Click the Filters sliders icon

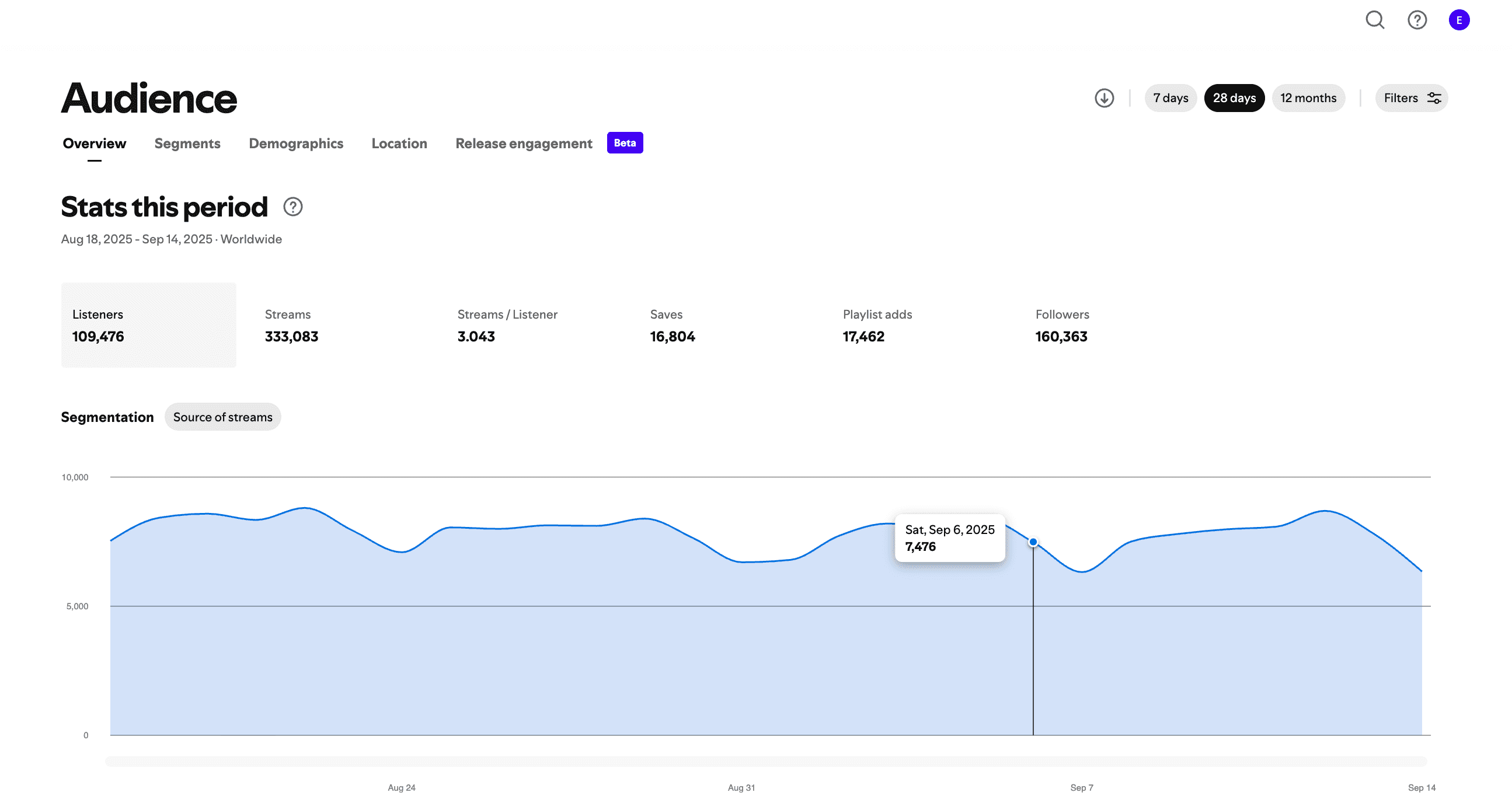pos(1434,98)
